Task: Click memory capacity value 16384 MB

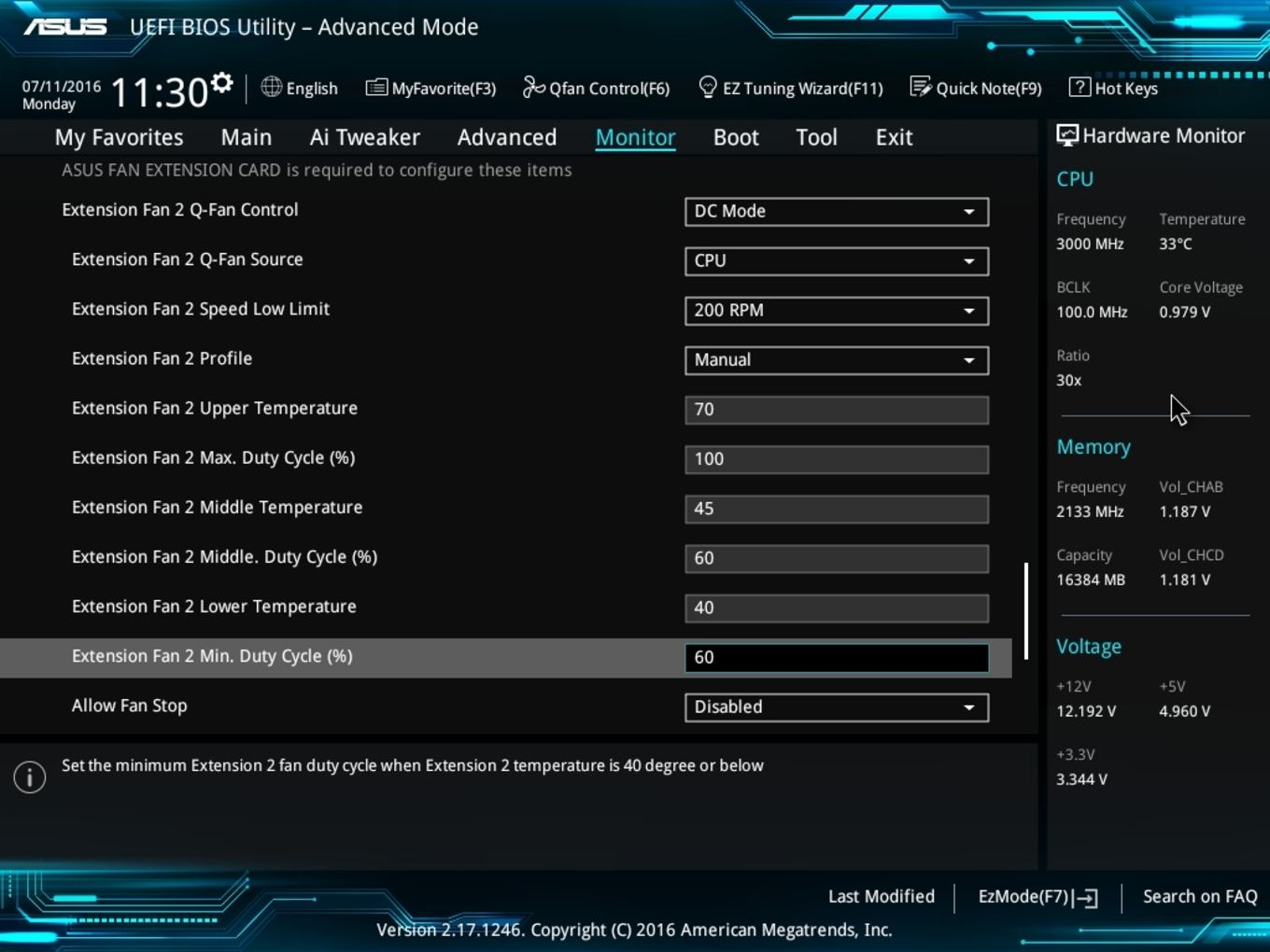Action: [x=1091, y=580]
